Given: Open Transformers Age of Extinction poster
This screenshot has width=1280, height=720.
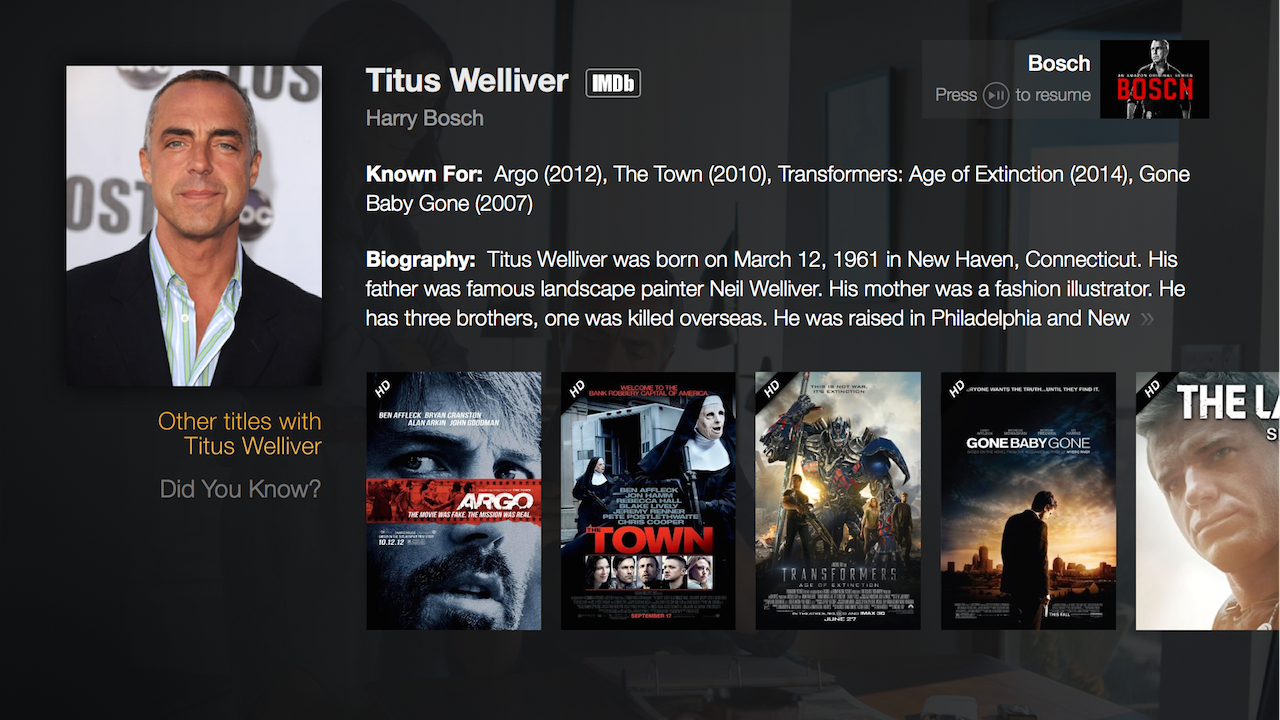Looking at the screenshot, I should pos(838,501).
